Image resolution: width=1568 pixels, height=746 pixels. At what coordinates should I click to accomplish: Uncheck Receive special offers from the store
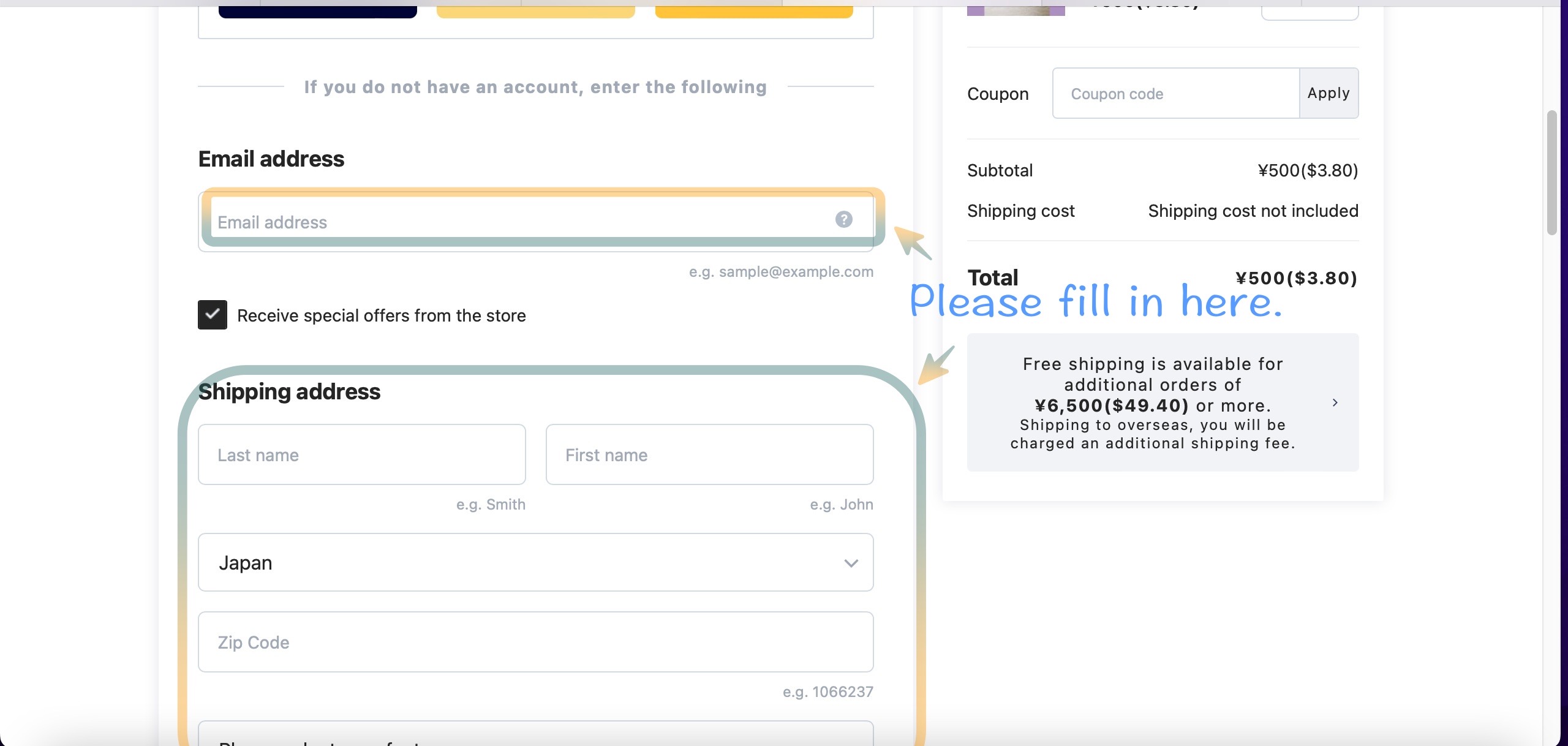pyautogui.click(x=213, y=315)
